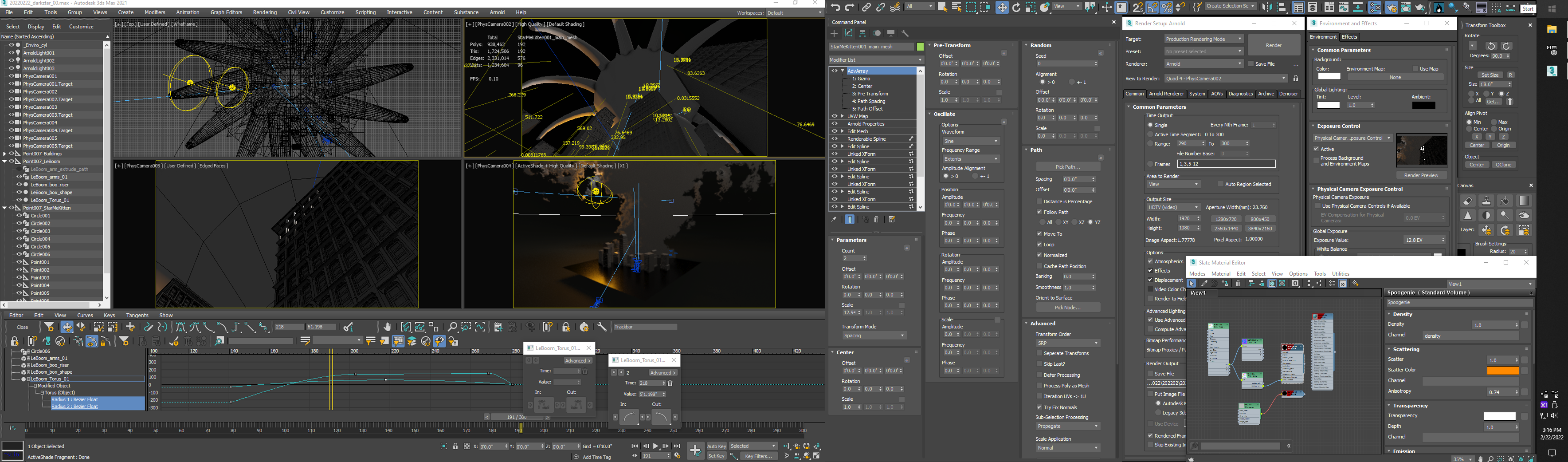
Task: Select the Frames radio button in Time Output
Action: coord(1150,164)
